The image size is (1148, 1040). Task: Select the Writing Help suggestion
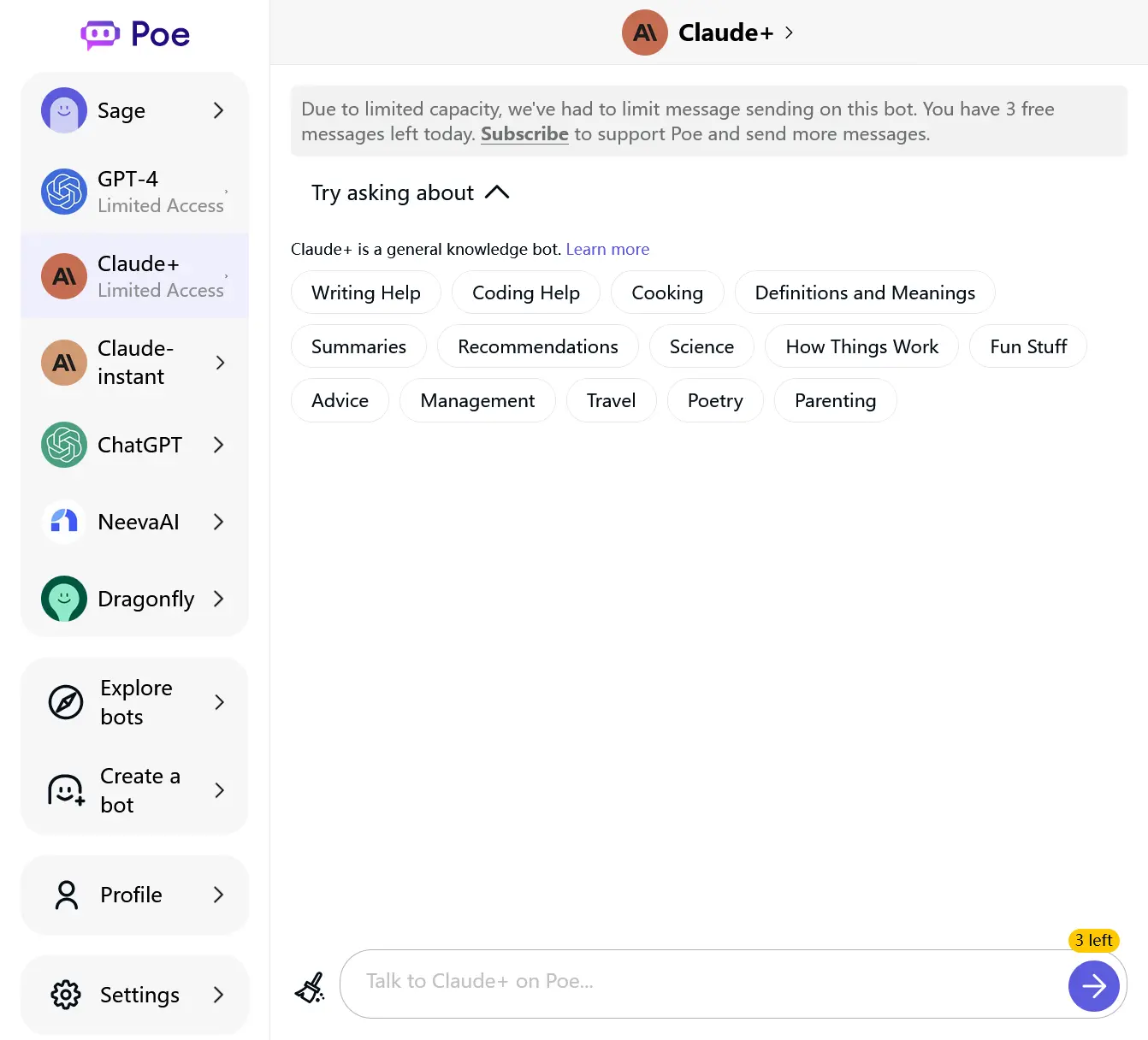click(366, 292)
